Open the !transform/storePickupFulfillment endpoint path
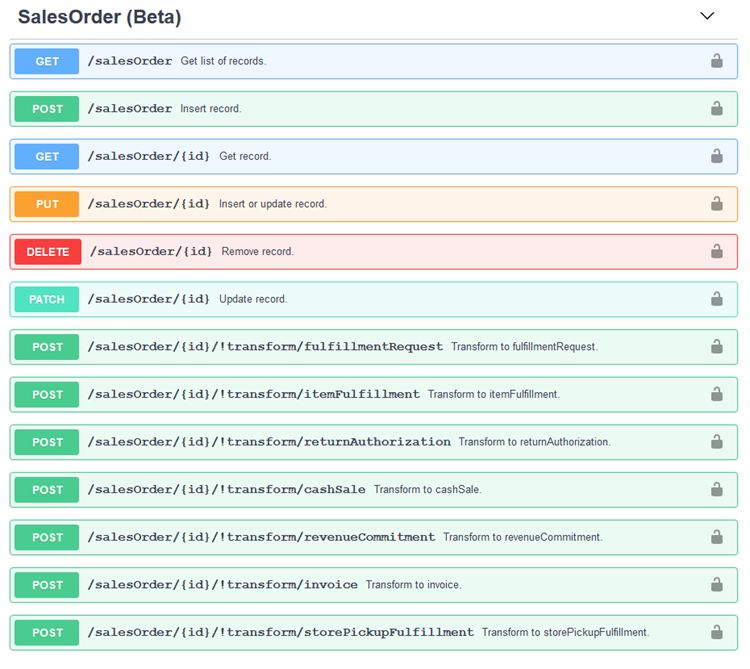Image resolution: width=750 pixels, height=669 pixels. pyautogui.click(x=281, y=632)
